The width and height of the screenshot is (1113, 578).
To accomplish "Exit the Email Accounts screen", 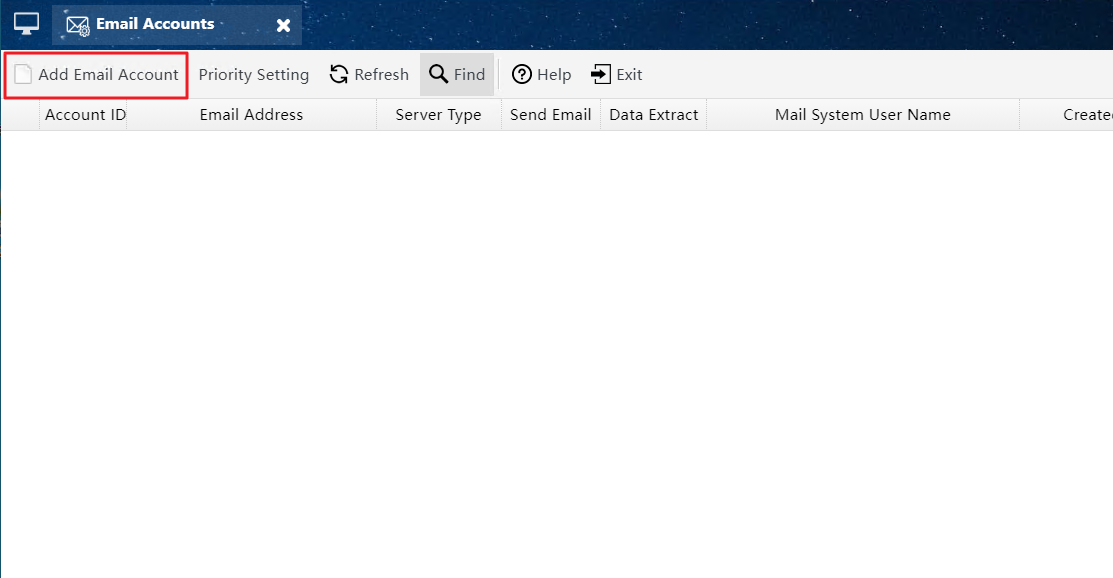I will click(x=616, y=75).
